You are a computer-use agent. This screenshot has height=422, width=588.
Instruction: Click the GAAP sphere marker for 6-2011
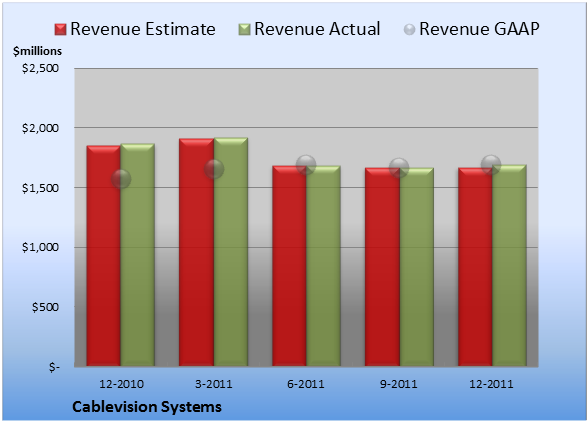click(x=306, y=164)
